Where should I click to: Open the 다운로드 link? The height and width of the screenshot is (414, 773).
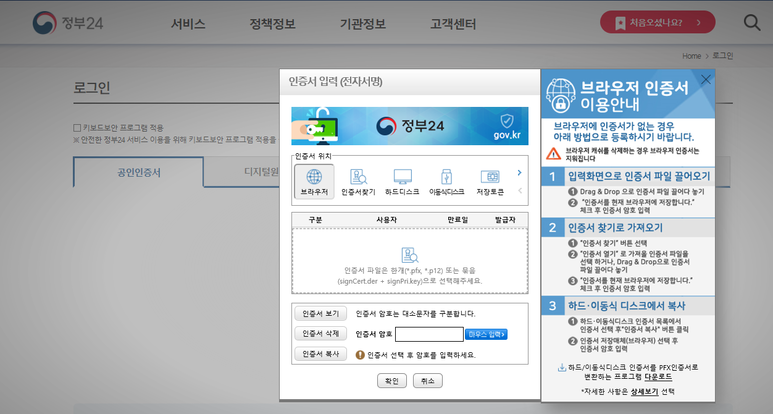pos(658,377)
